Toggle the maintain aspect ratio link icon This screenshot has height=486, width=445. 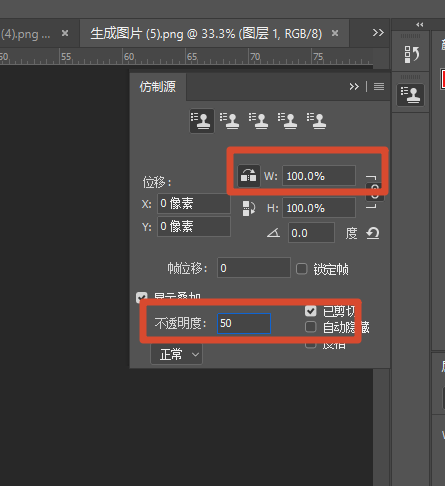coord(375,192)
